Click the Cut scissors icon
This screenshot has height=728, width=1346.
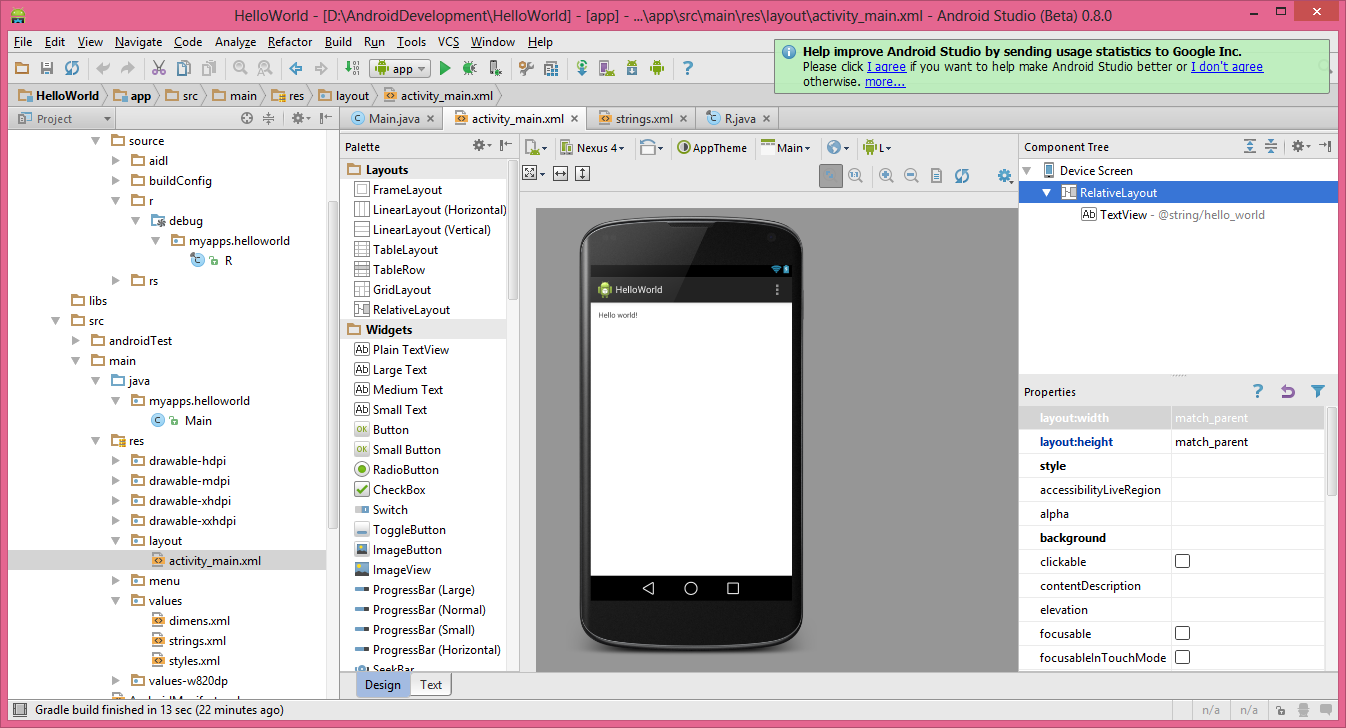158,68
